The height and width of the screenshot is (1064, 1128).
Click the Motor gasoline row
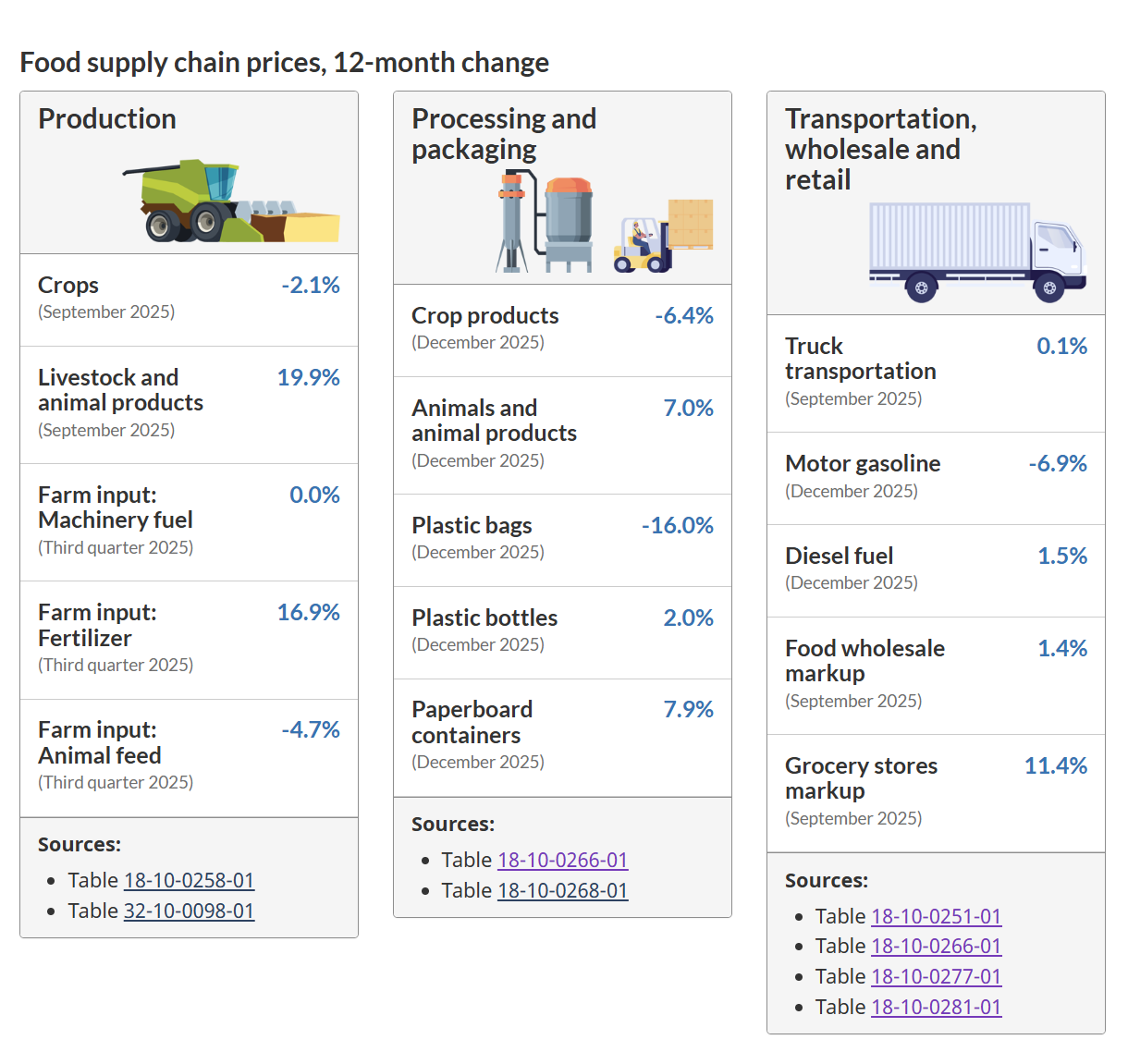pos(936,477)
